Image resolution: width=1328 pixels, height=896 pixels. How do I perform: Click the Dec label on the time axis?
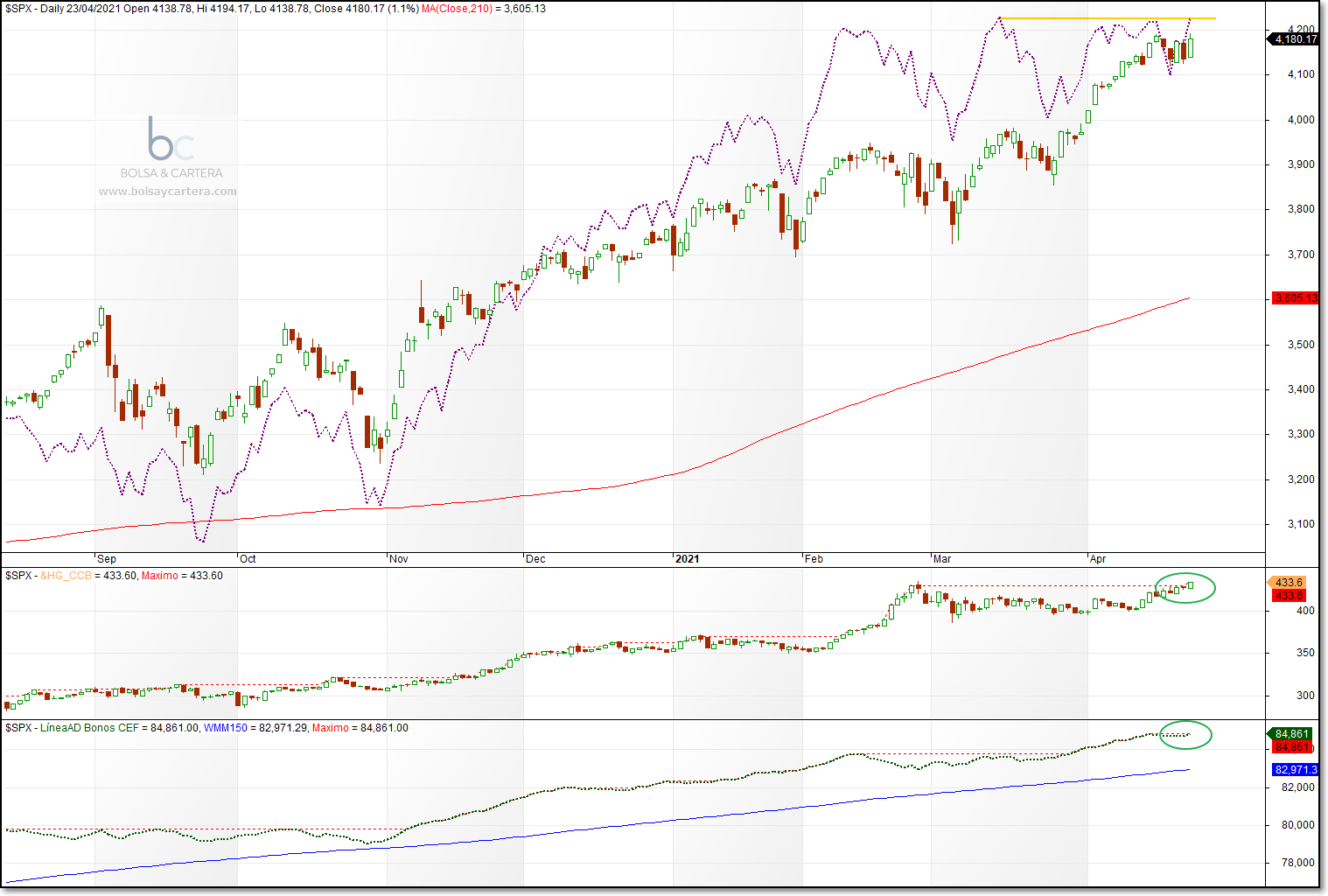pyautogui.click(x=535, y=559)
